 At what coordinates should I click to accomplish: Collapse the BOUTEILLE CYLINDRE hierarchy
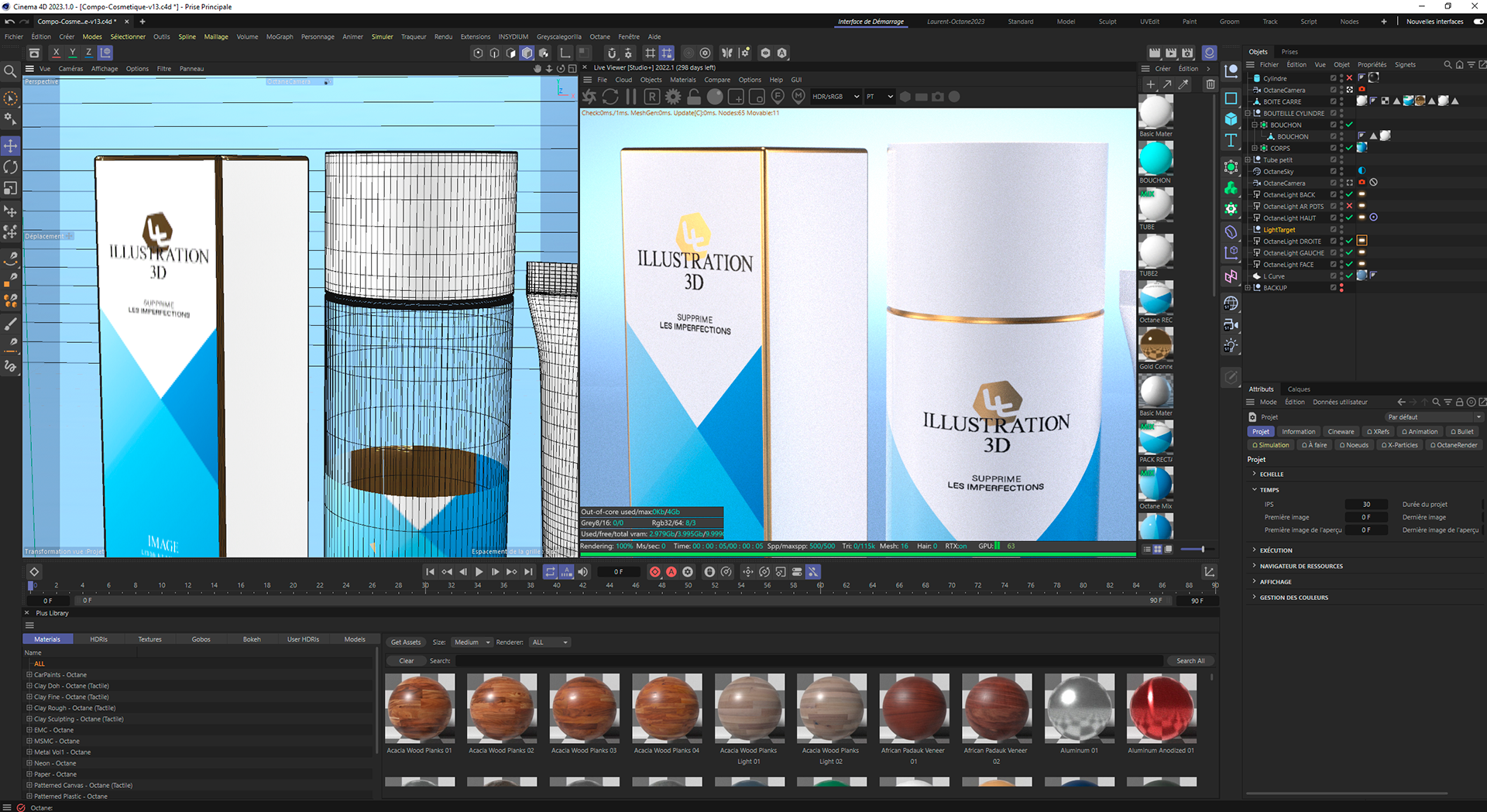click(1248, 113)
